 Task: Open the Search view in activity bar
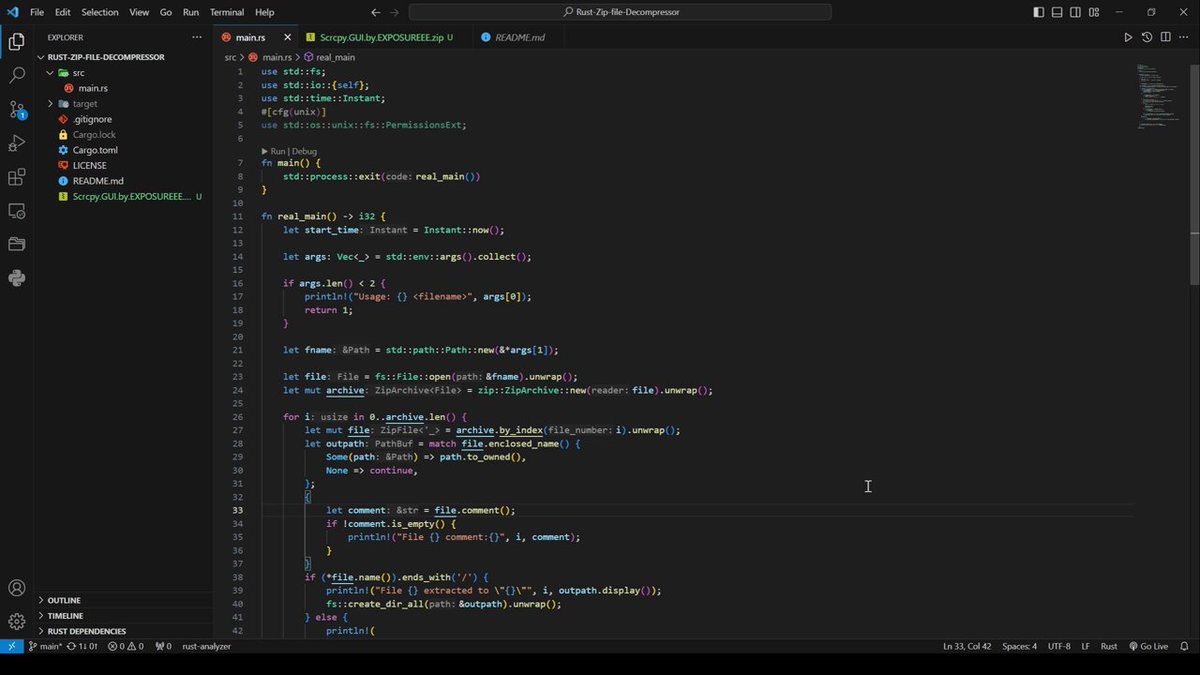point(17,75)
